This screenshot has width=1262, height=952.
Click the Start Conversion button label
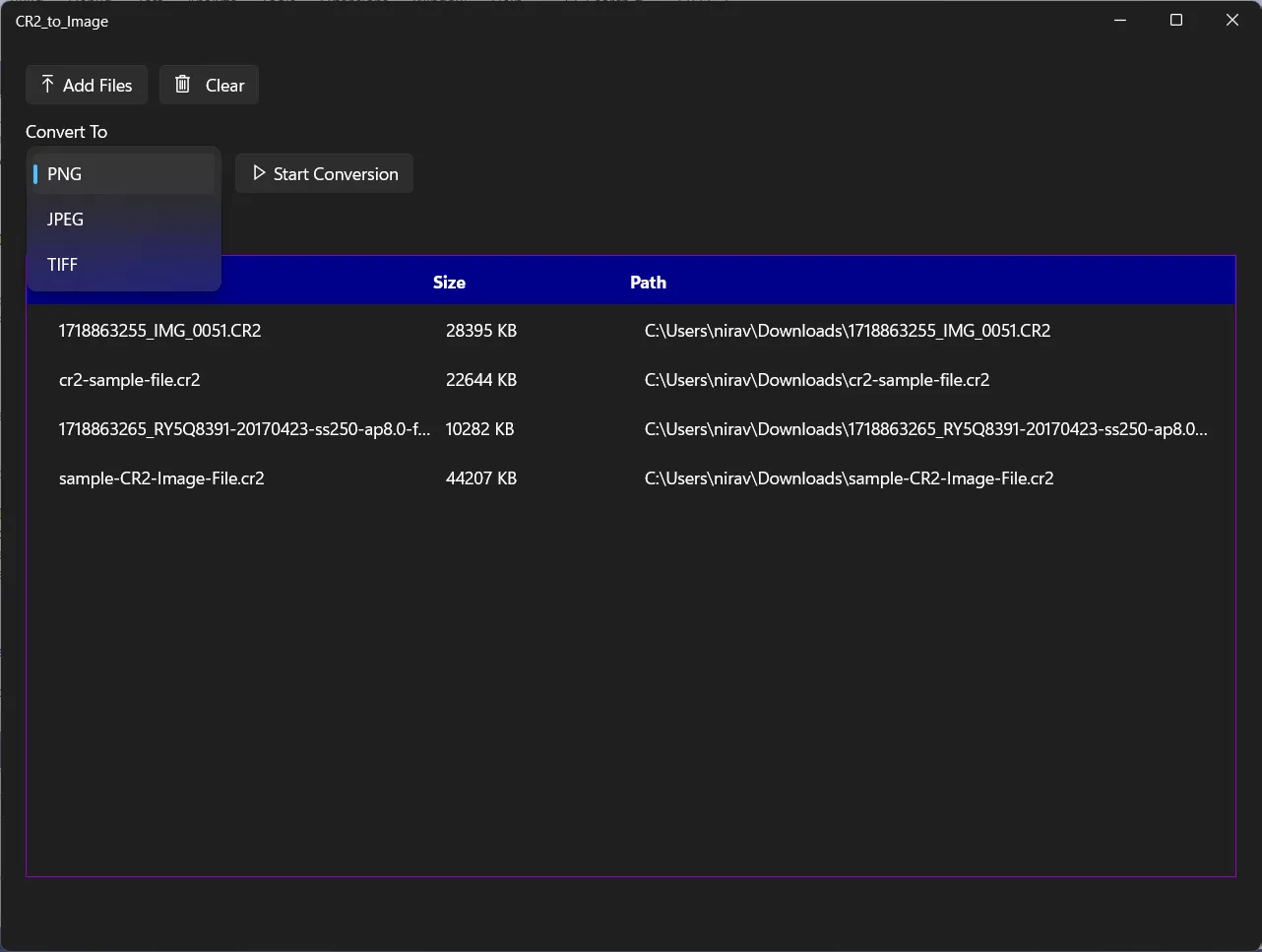336,174
